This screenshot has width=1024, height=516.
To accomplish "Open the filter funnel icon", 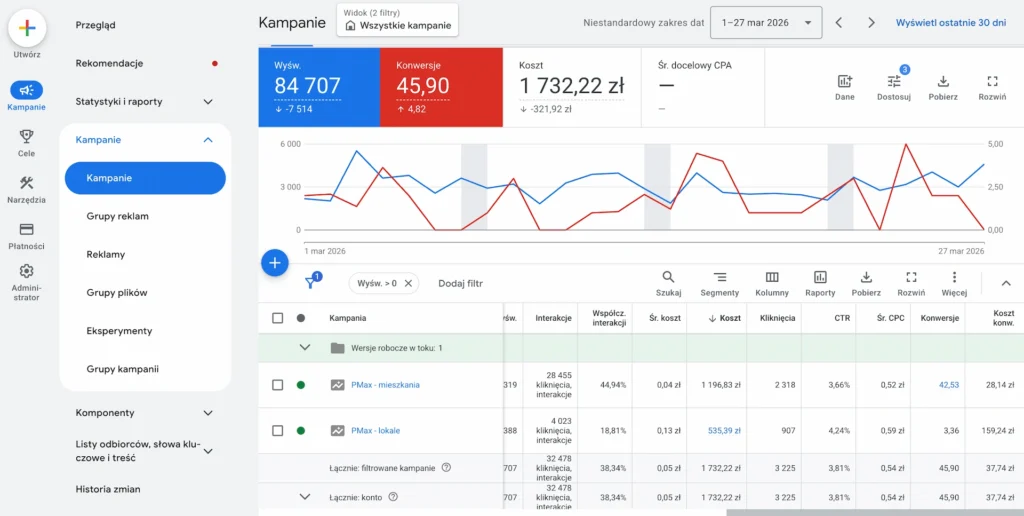I will [311, 283].
